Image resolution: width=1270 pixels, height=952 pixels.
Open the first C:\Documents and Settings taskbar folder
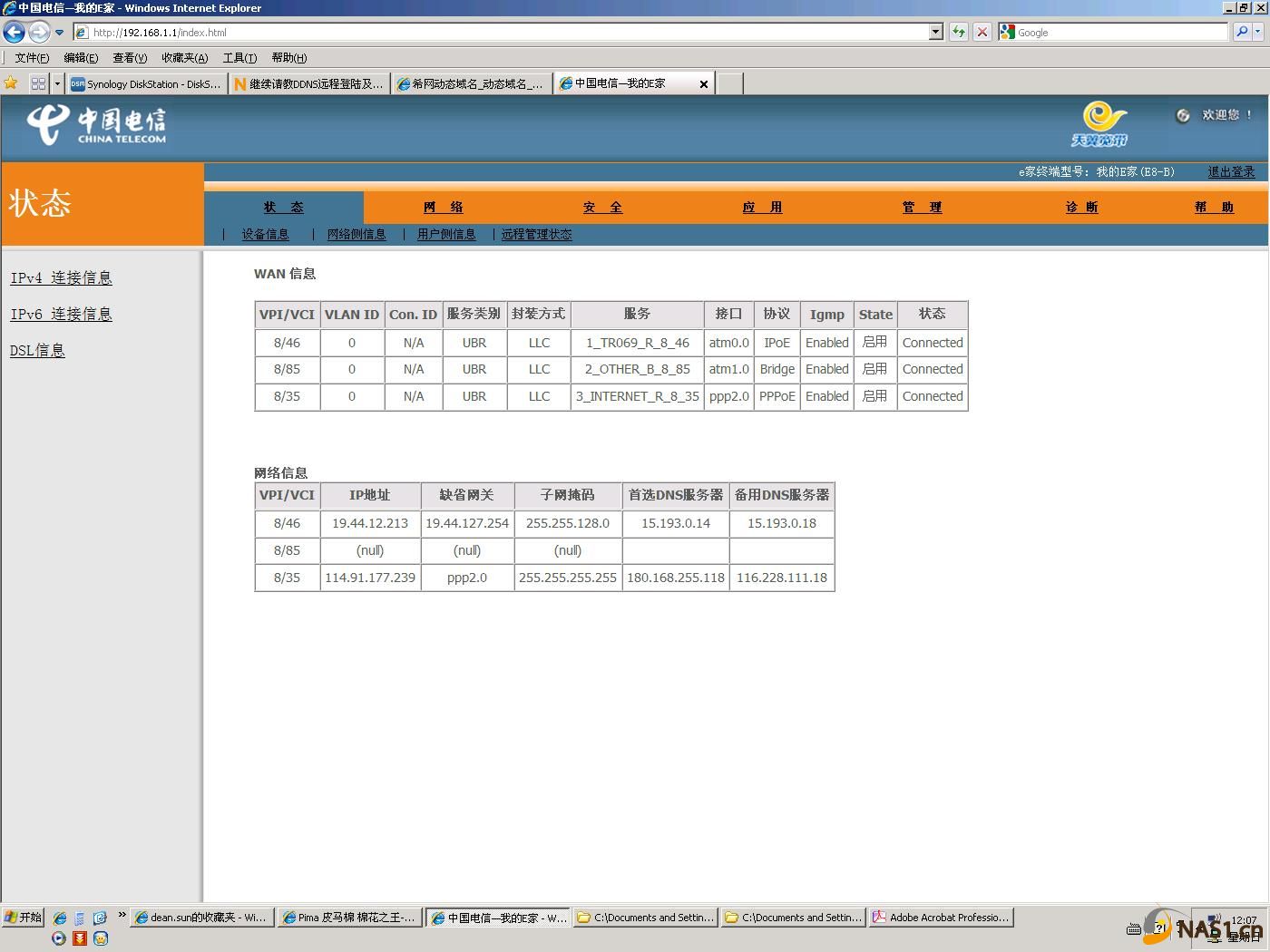coord(645,918)
